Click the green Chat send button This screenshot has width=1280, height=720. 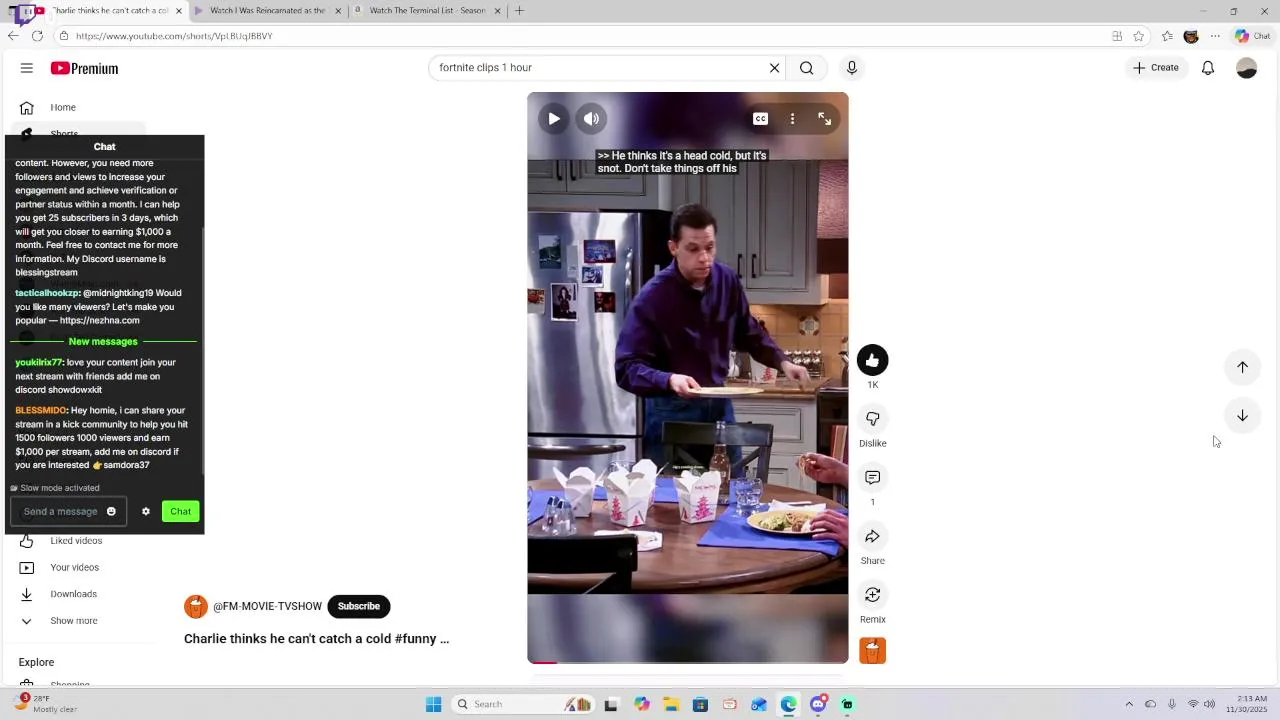[180, 511]
